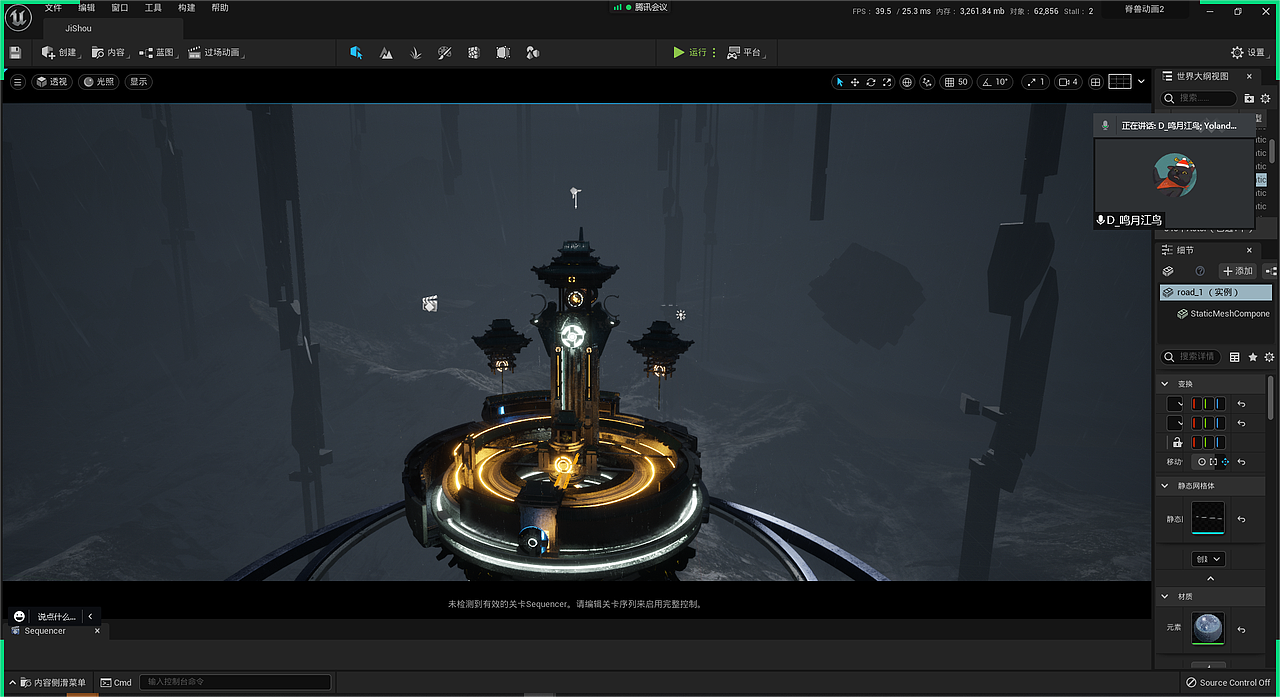The height and width of the screenshot is (697, 1280).
Task: Choose the Select objects cursor tool
Action: tap(840, 82)
